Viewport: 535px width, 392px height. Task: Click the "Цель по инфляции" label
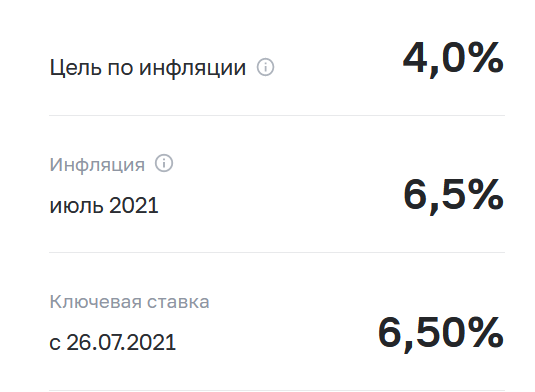[148, 68]
